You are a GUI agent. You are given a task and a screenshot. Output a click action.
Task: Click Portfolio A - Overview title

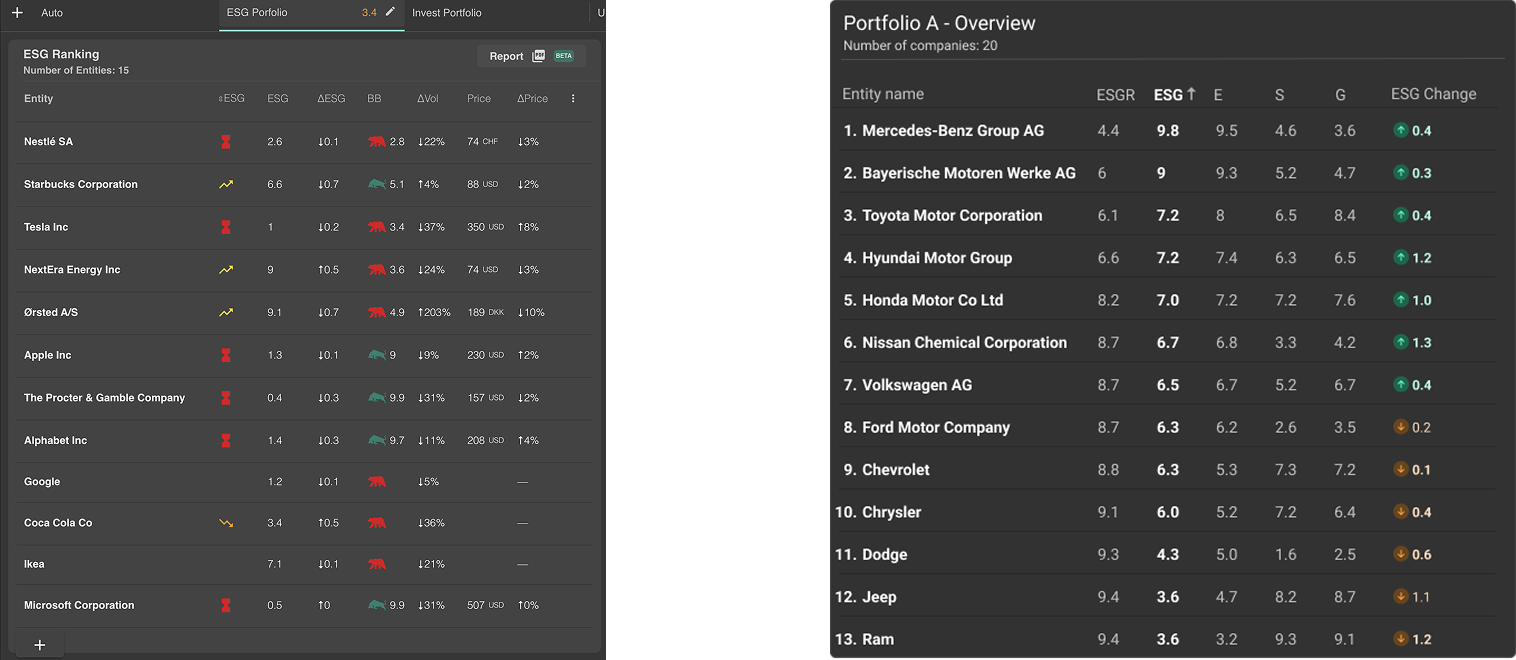(939, 23)
